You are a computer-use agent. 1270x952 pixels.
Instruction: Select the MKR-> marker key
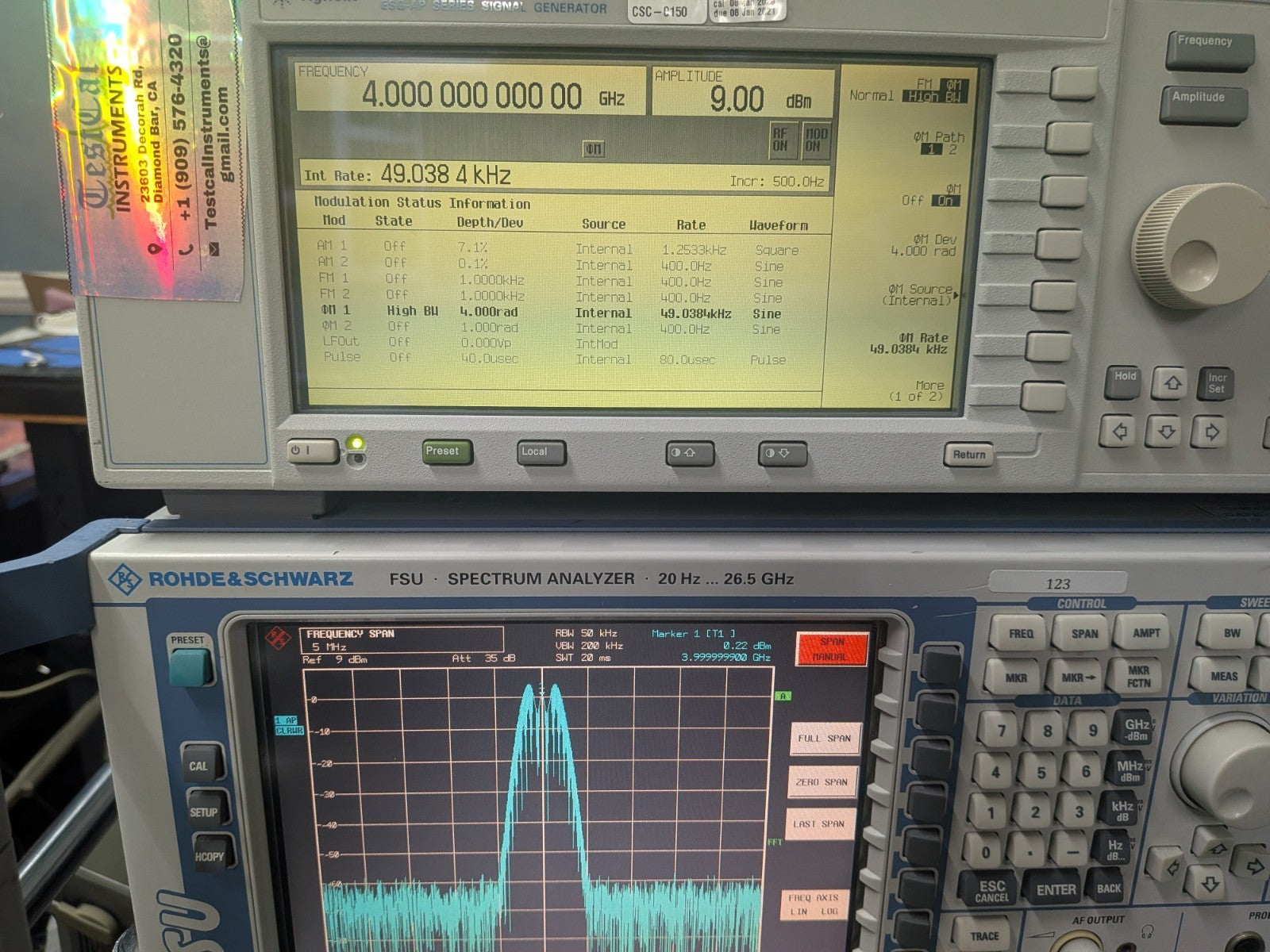click(1079, 677)
